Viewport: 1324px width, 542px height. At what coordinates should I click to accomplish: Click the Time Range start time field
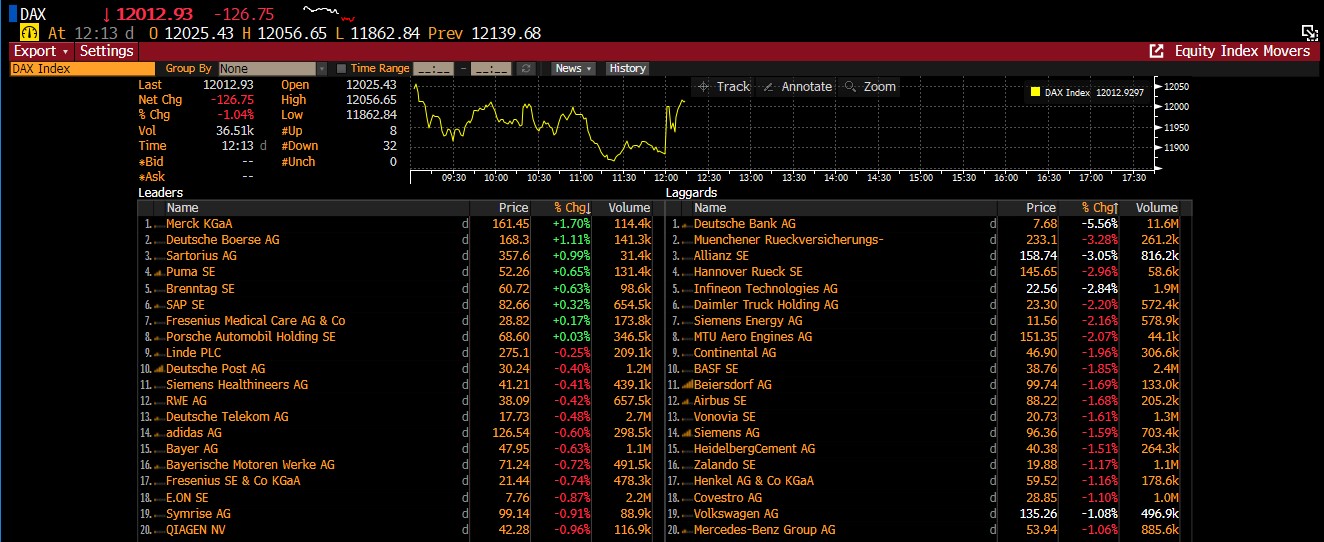pos(433,69)
